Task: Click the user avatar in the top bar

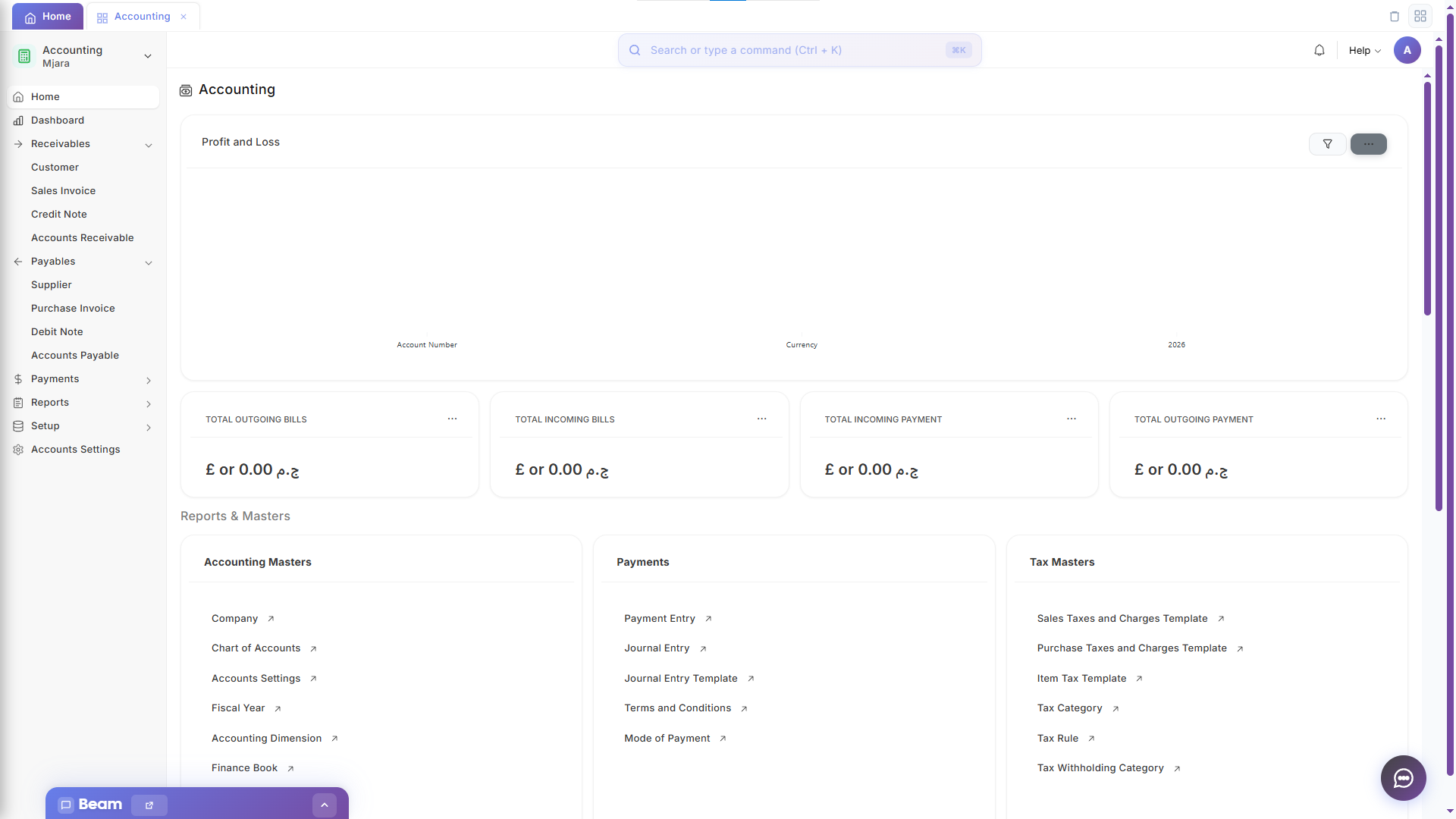Action: click(1408, 50)
